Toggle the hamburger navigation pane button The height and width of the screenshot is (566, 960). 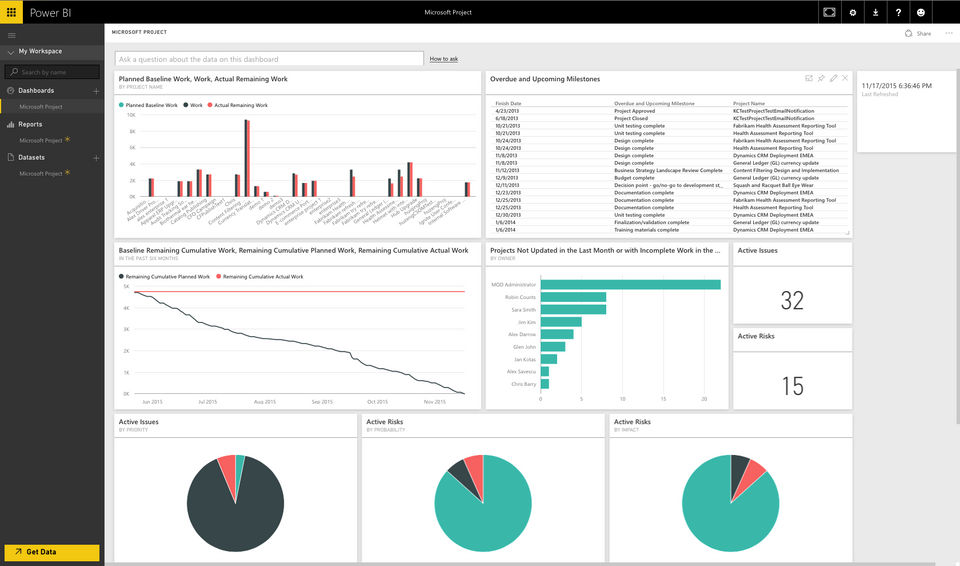tap(12, 36)
